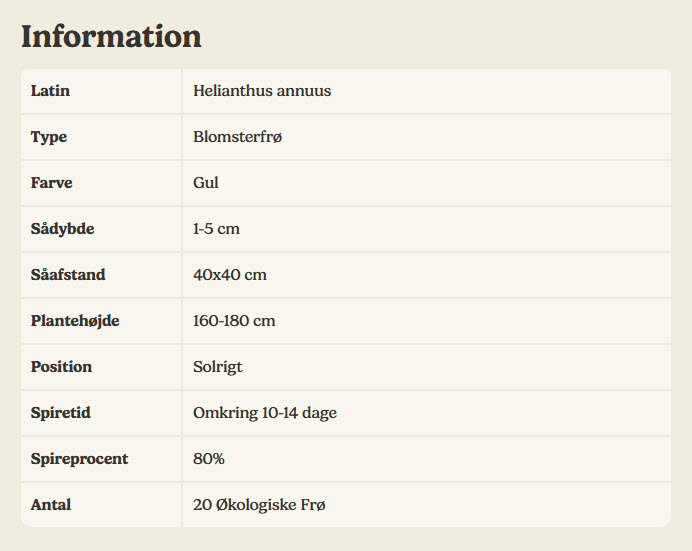
Task: Click the Farve row label
Action: [52, 183]
